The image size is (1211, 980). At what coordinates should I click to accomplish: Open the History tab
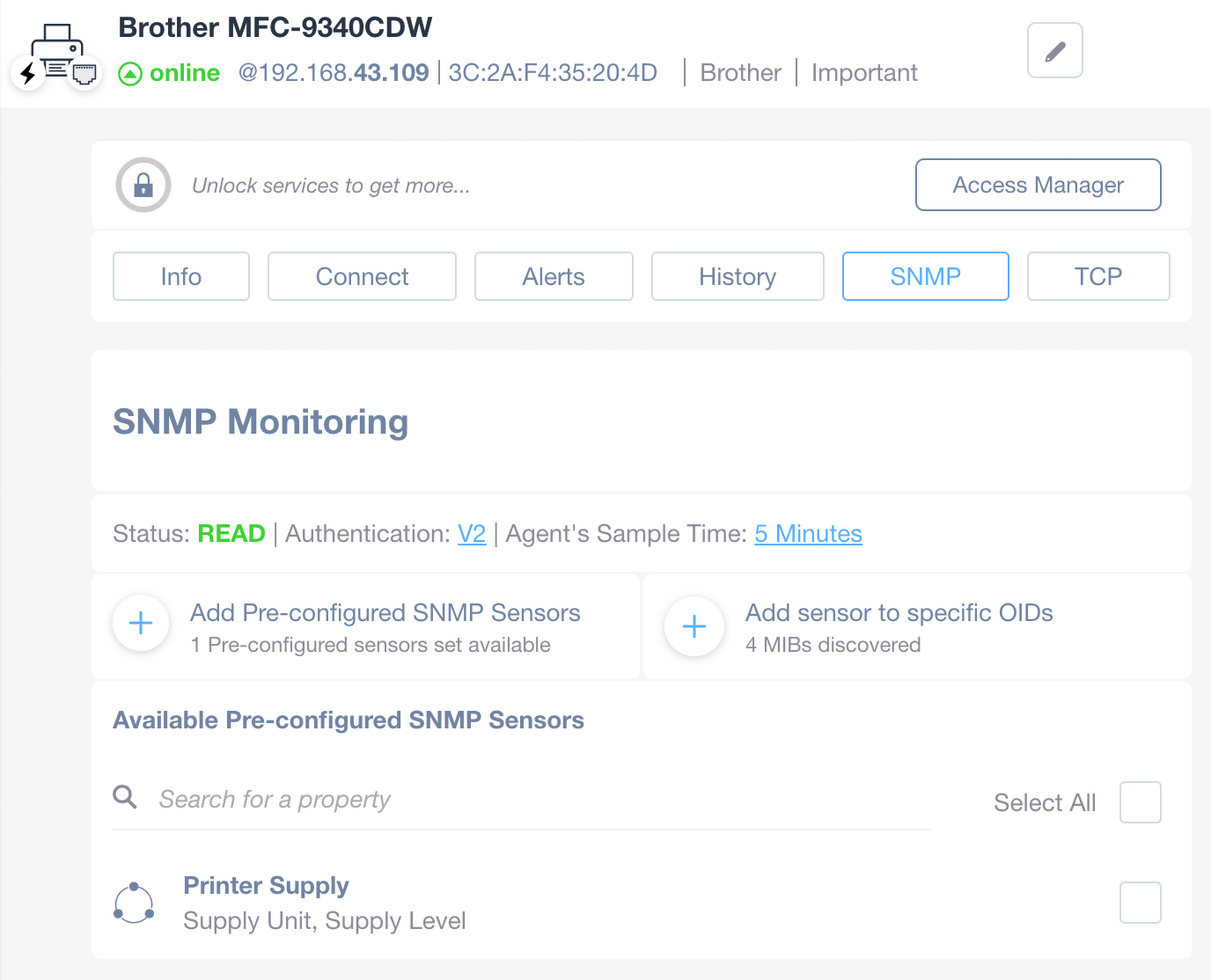click(738, 276)
